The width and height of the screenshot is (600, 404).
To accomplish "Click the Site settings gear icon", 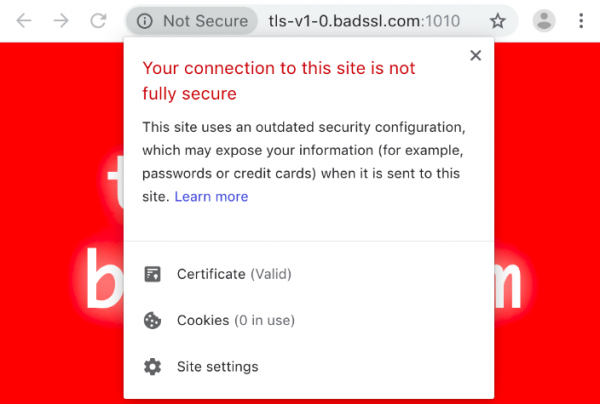I will coord(153,367).
